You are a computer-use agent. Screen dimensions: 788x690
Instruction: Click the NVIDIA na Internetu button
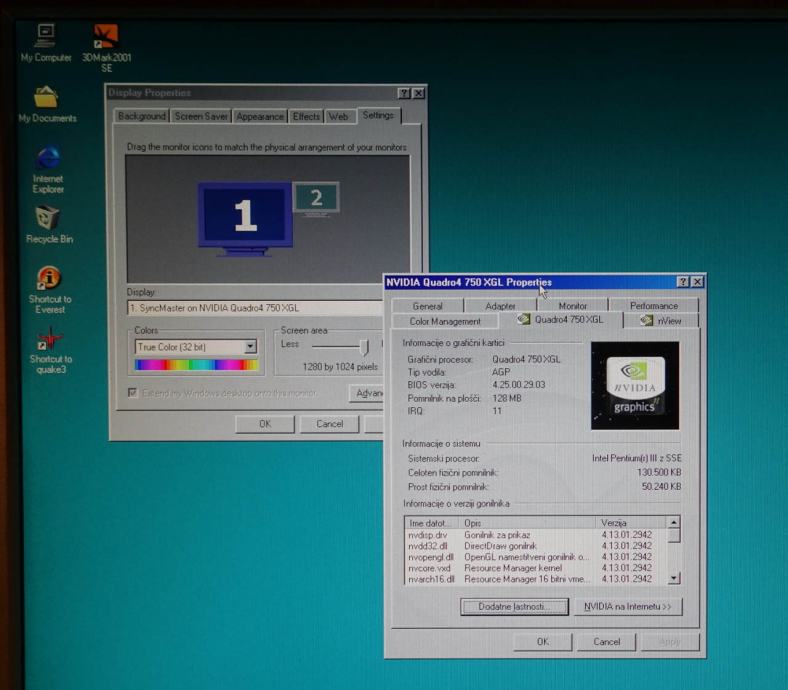pyautogui.click(x=628, y=607)
